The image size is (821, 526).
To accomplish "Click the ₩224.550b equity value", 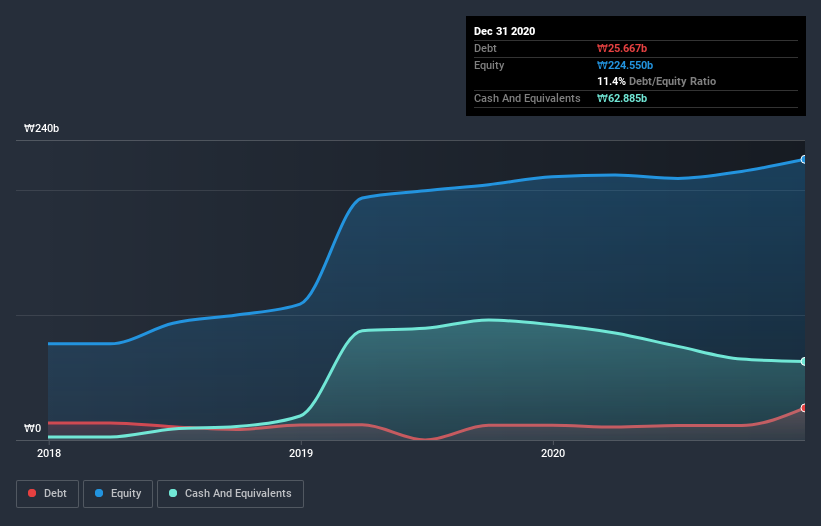I will [625, 65].
